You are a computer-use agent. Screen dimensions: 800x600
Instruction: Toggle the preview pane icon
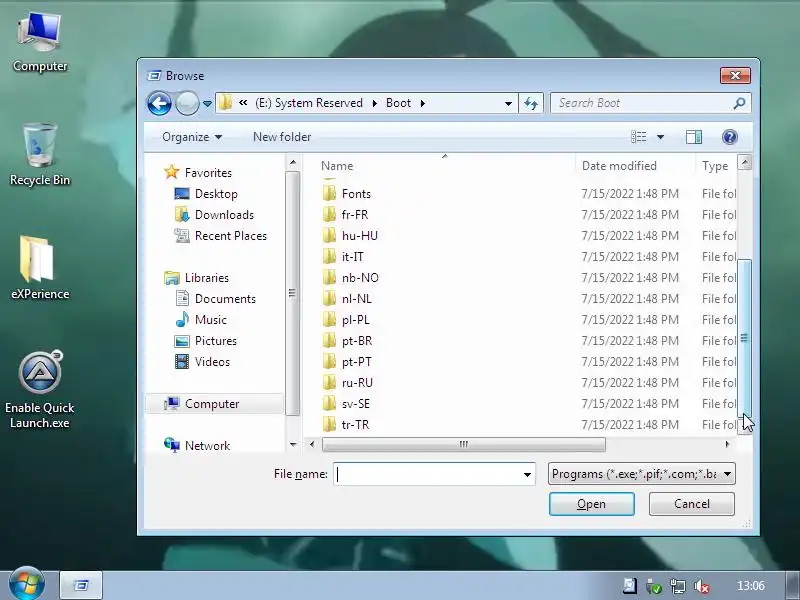(694, 137)
